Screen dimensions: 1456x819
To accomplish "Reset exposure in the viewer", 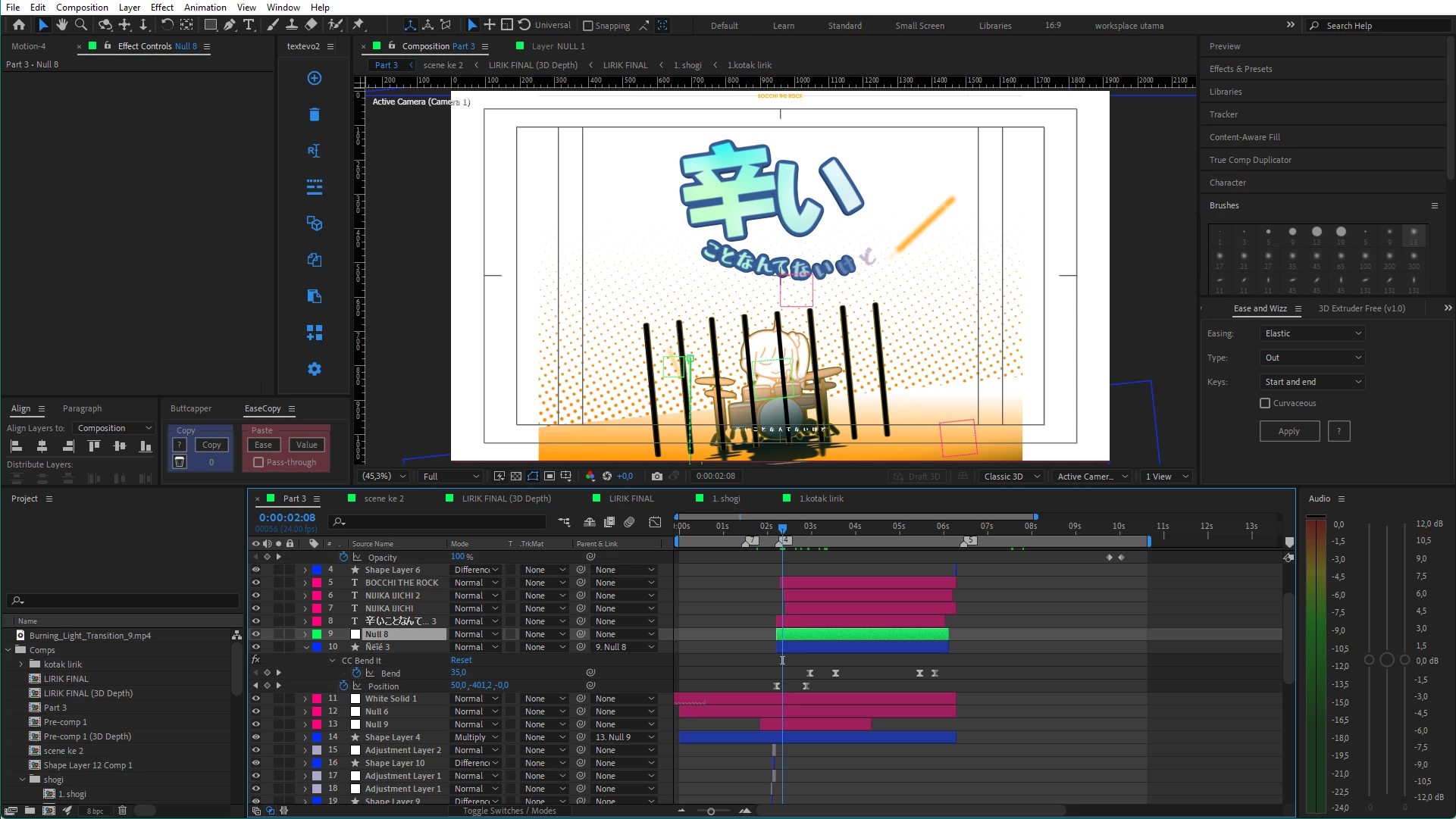I will (607, 476).
